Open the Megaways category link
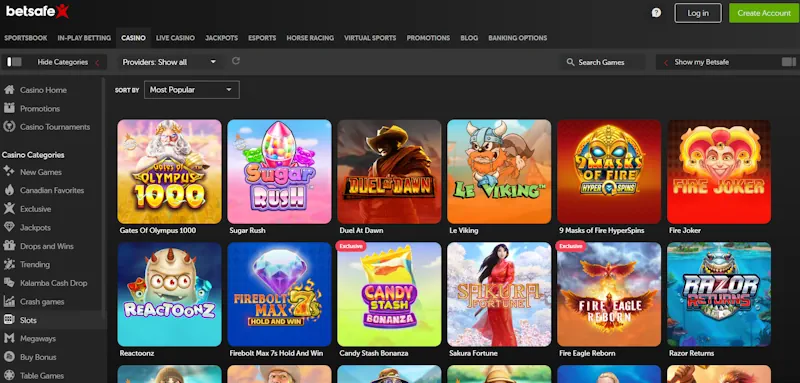The width and height of the screenshot is (800, 383). coord(38,339)
